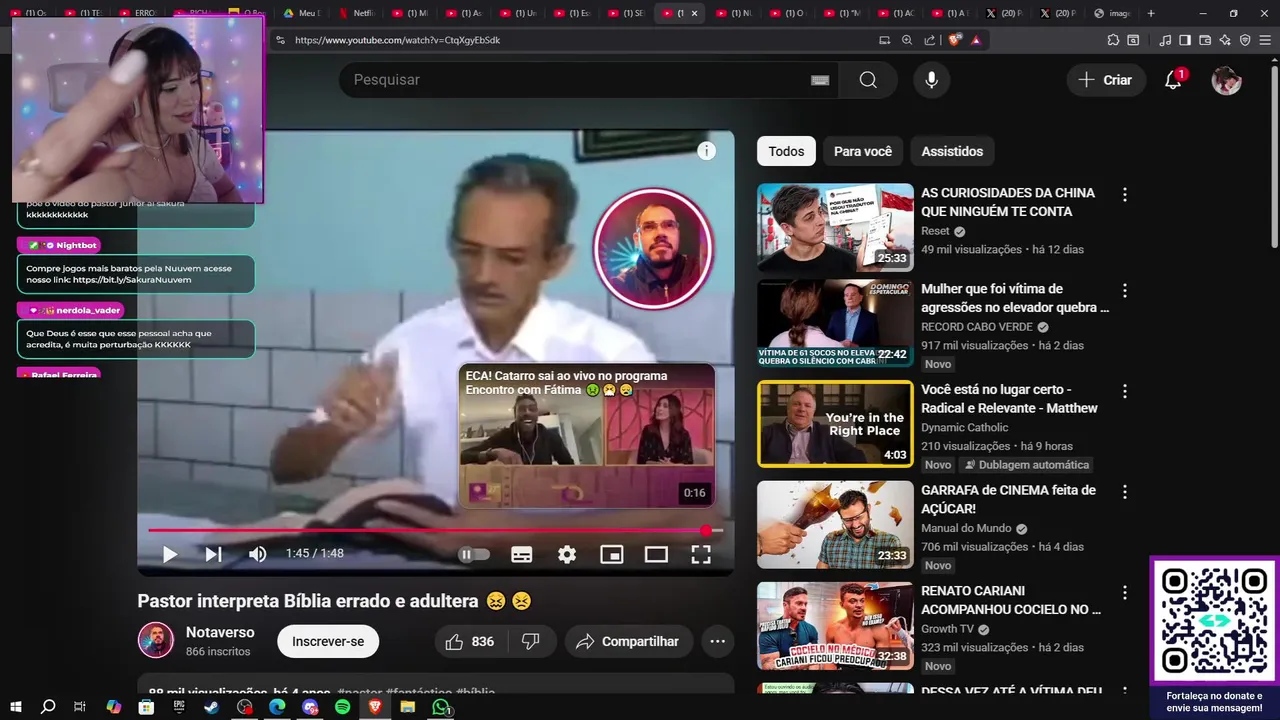Viewport: 1280px width, 720px height.
Task: Open Steam from the Windows taskbar
Action: pyautogui.click(x=212, y=707)
